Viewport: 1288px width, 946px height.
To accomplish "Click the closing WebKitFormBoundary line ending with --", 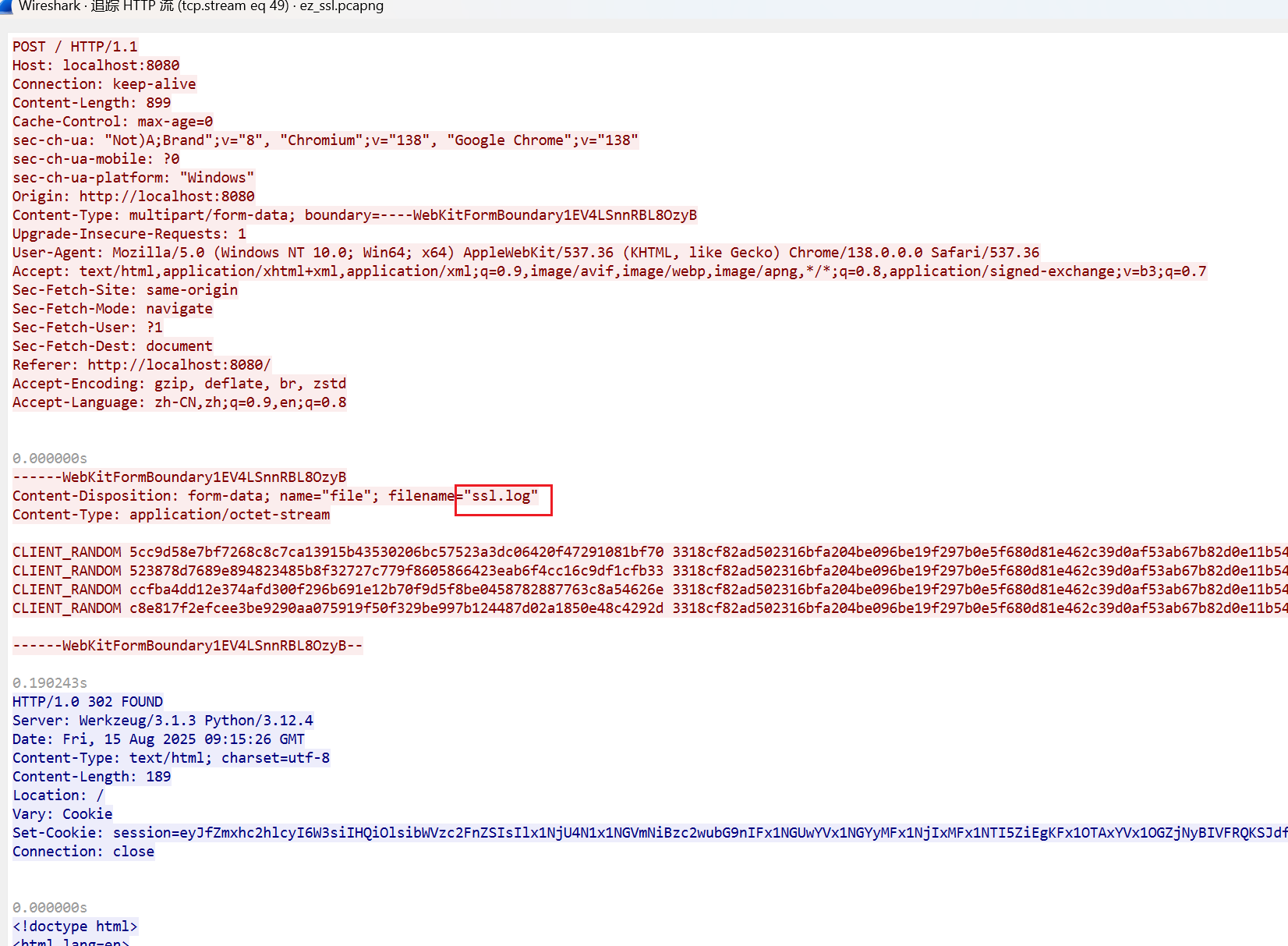I will coord(187,646).
